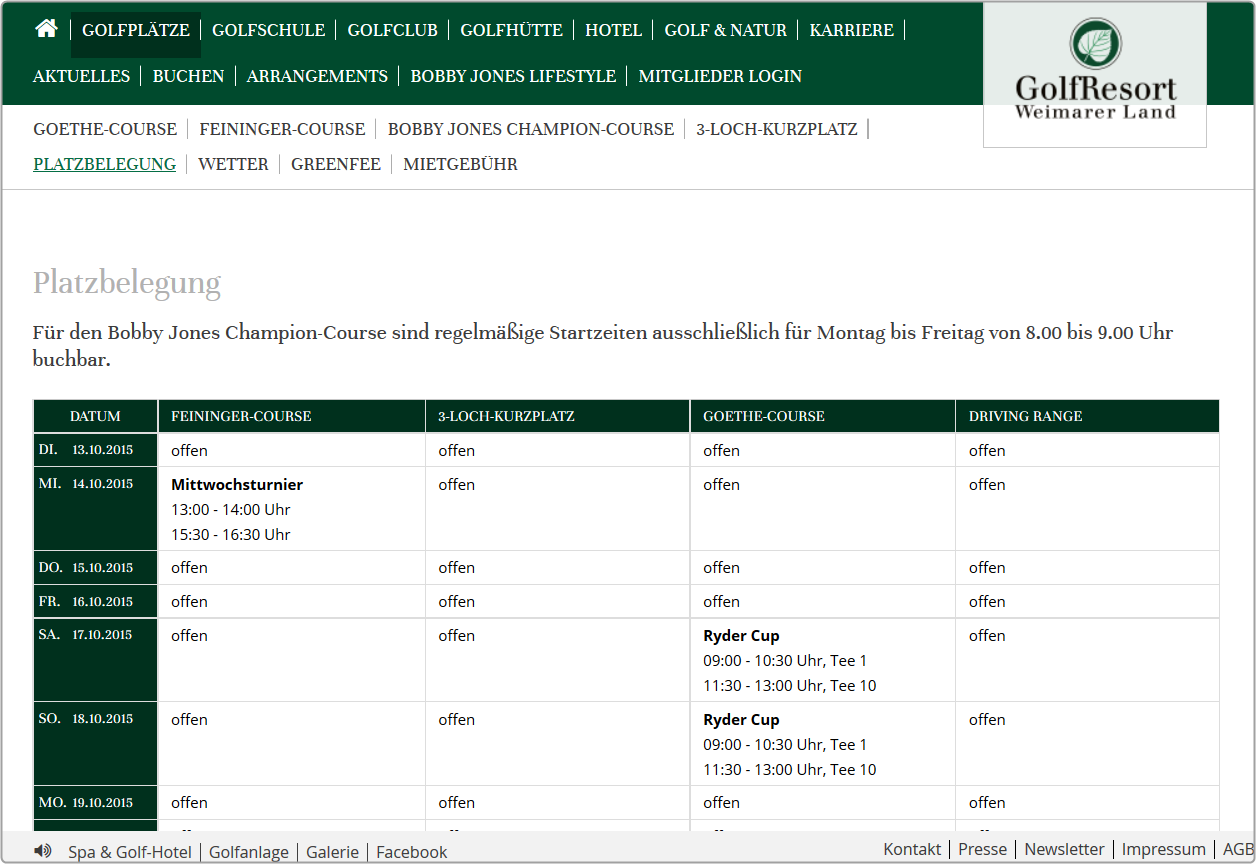Viewport: 1256px width, 864px height.
Task: Open Golf & Natur menu item
Action: (x=726, y=31)
